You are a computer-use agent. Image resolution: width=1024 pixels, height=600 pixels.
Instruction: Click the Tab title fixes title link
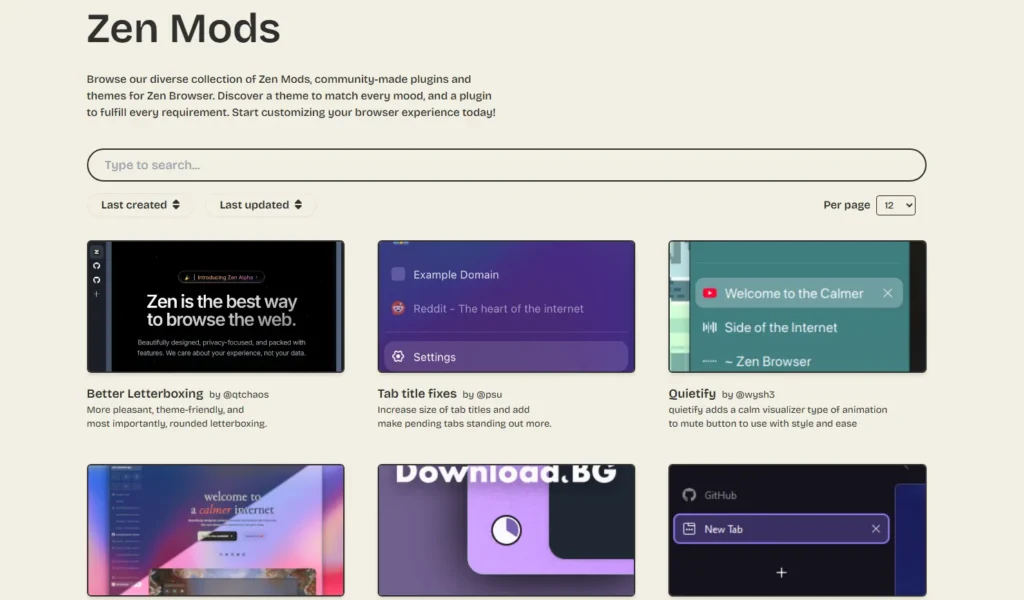[x=417, y=394]
